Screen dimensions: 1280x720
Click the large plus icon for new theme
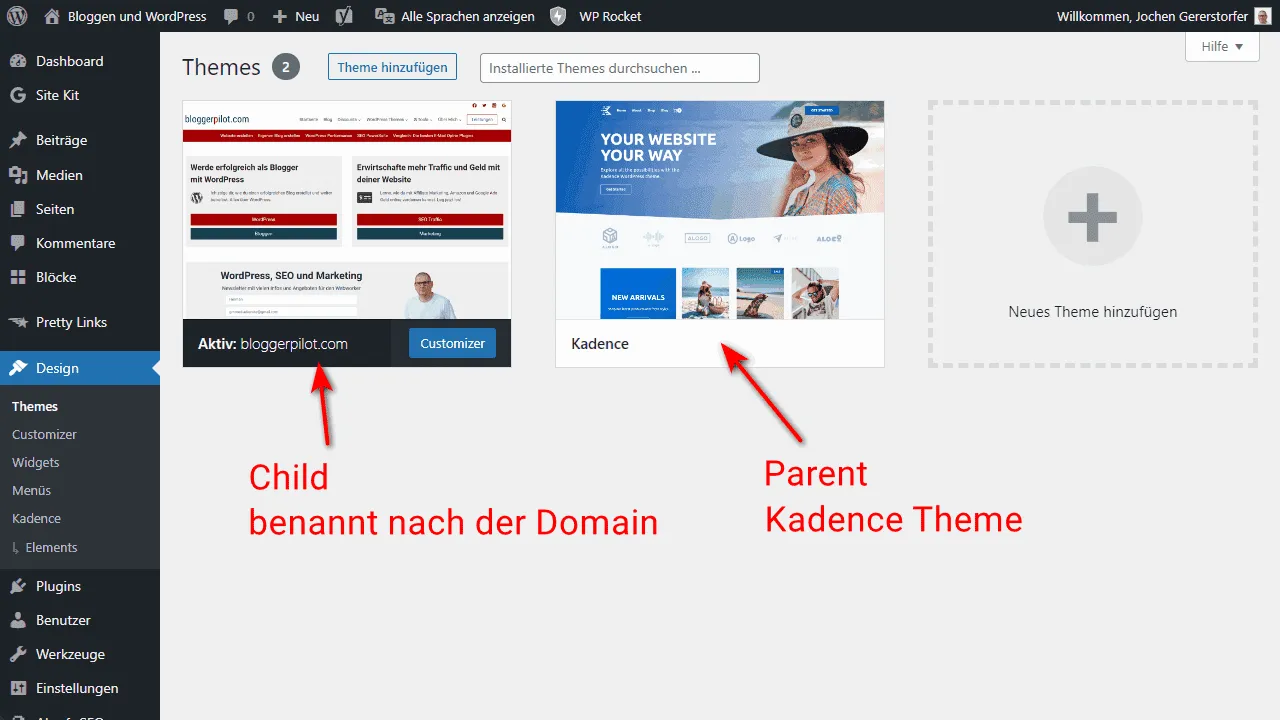click(1092, 217)
